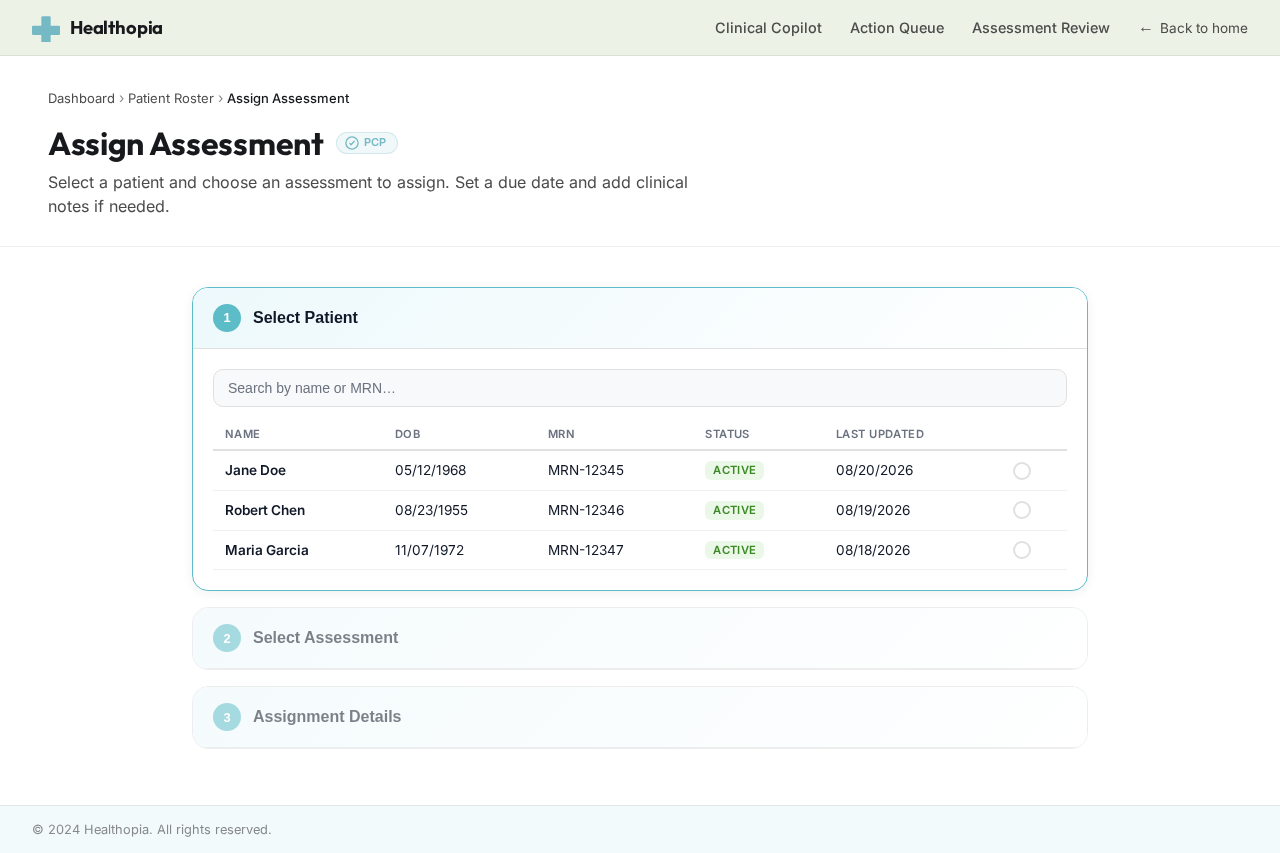Click the last updated date 08/20/2026

tap(874, 470)
